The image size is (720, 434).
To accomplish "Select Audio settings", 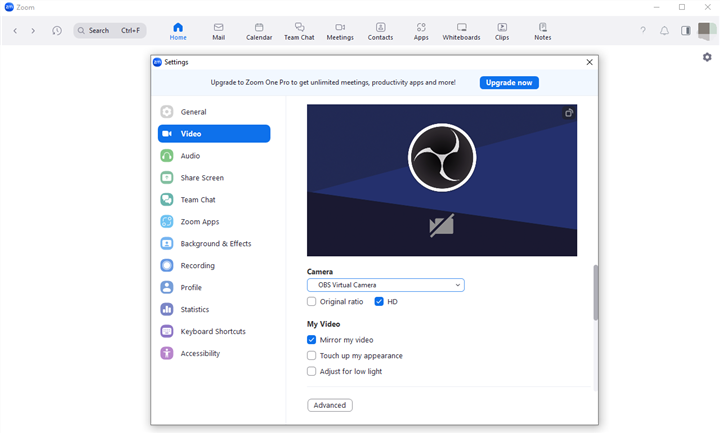I will pos(214,156).
